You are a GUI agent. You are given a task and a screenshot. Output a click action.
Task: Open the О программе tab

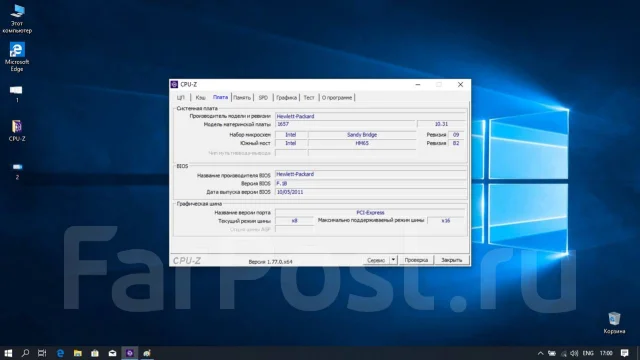click(337, 98)
